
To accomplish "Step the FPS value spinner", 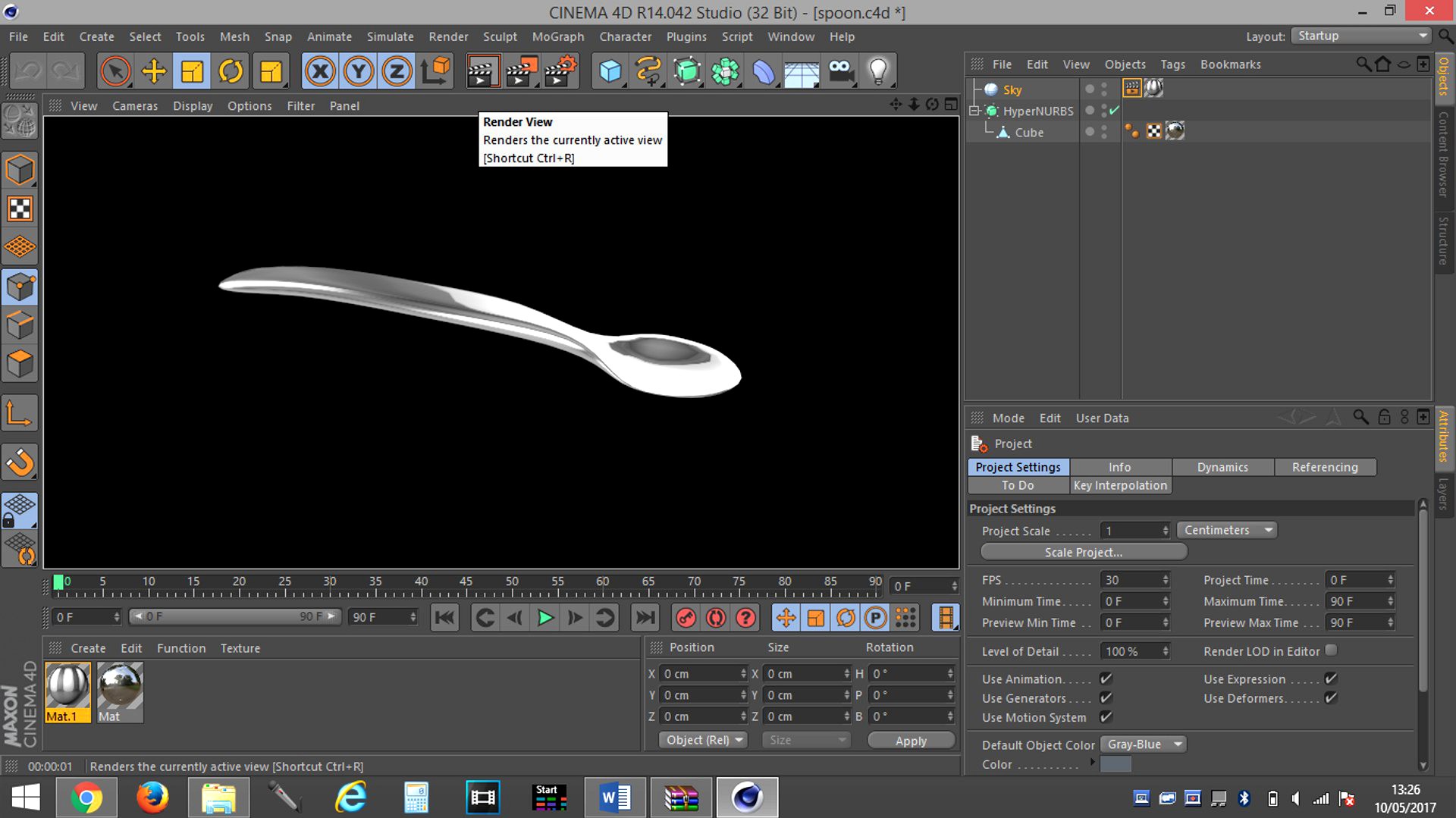I will (x=1166, y=580).
